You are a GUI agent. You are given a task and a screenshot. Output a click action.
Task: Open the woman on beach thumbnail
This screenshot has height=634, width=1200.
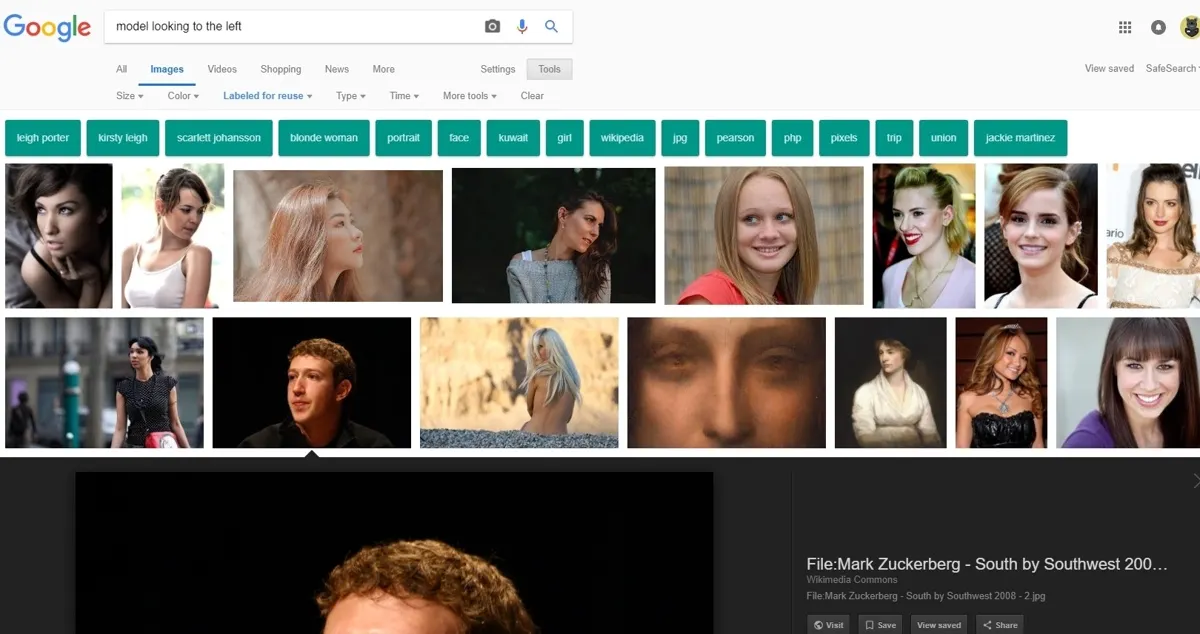(x=519, y=382)
